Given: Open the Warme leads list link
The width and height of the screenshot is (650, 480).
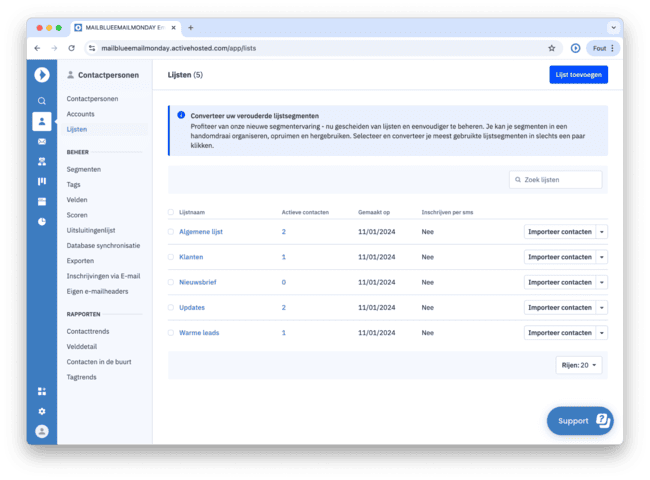Looking at the screenshot, I should pos(199,333).
